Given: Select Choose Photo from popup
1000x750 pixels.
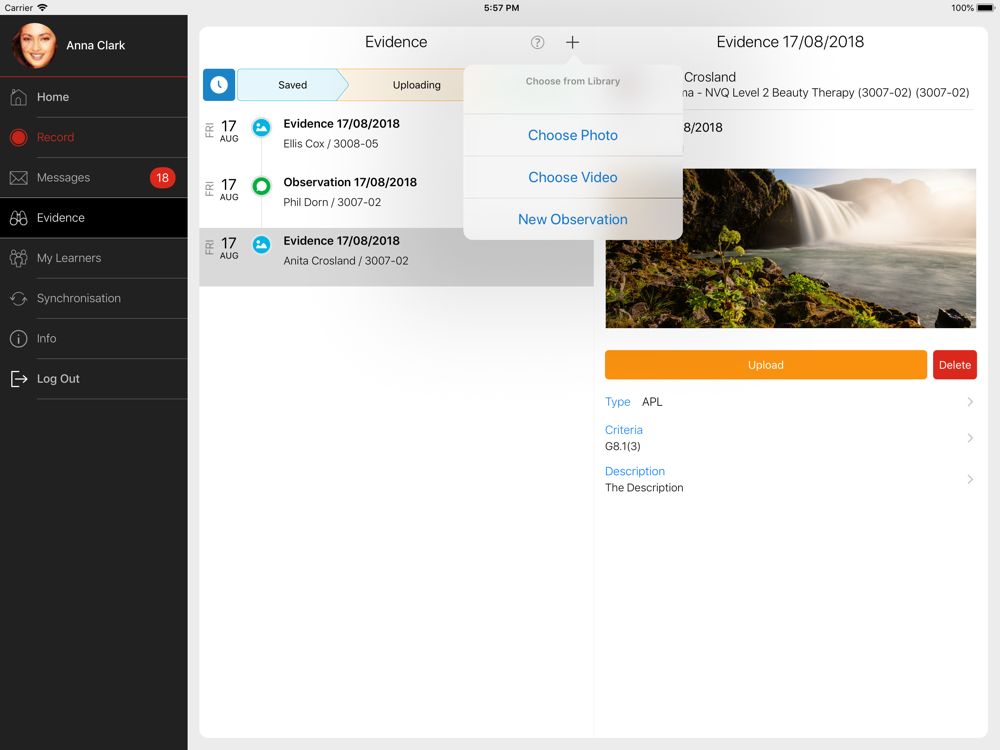Looking at the screenshot, I should [x=573, y=135].
